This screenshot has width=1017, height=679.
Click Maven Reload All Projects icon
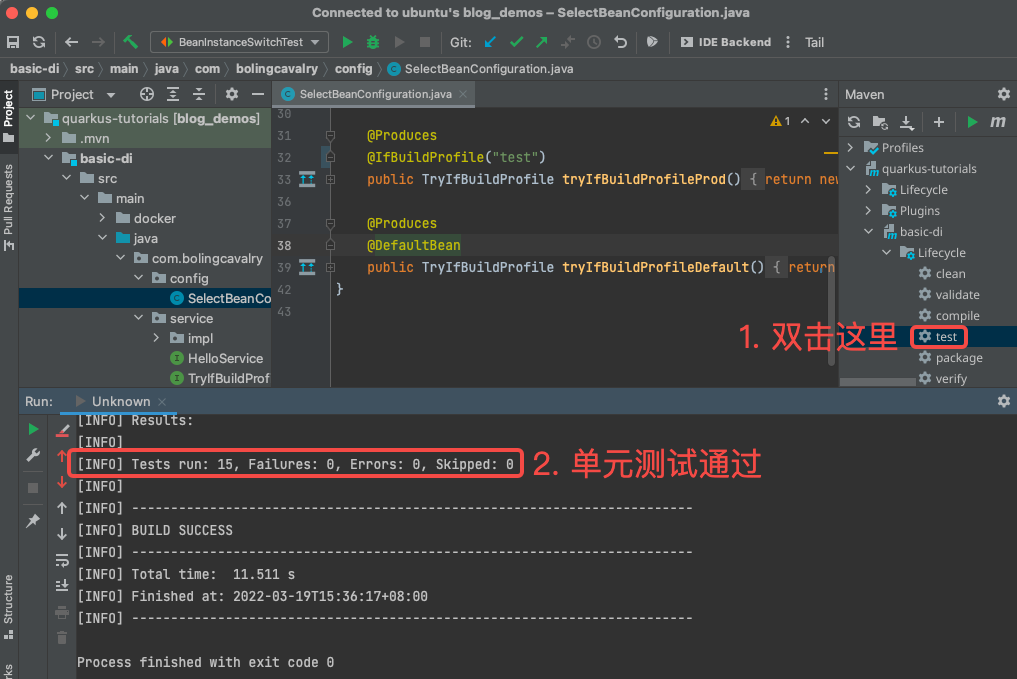coord(854,122)
